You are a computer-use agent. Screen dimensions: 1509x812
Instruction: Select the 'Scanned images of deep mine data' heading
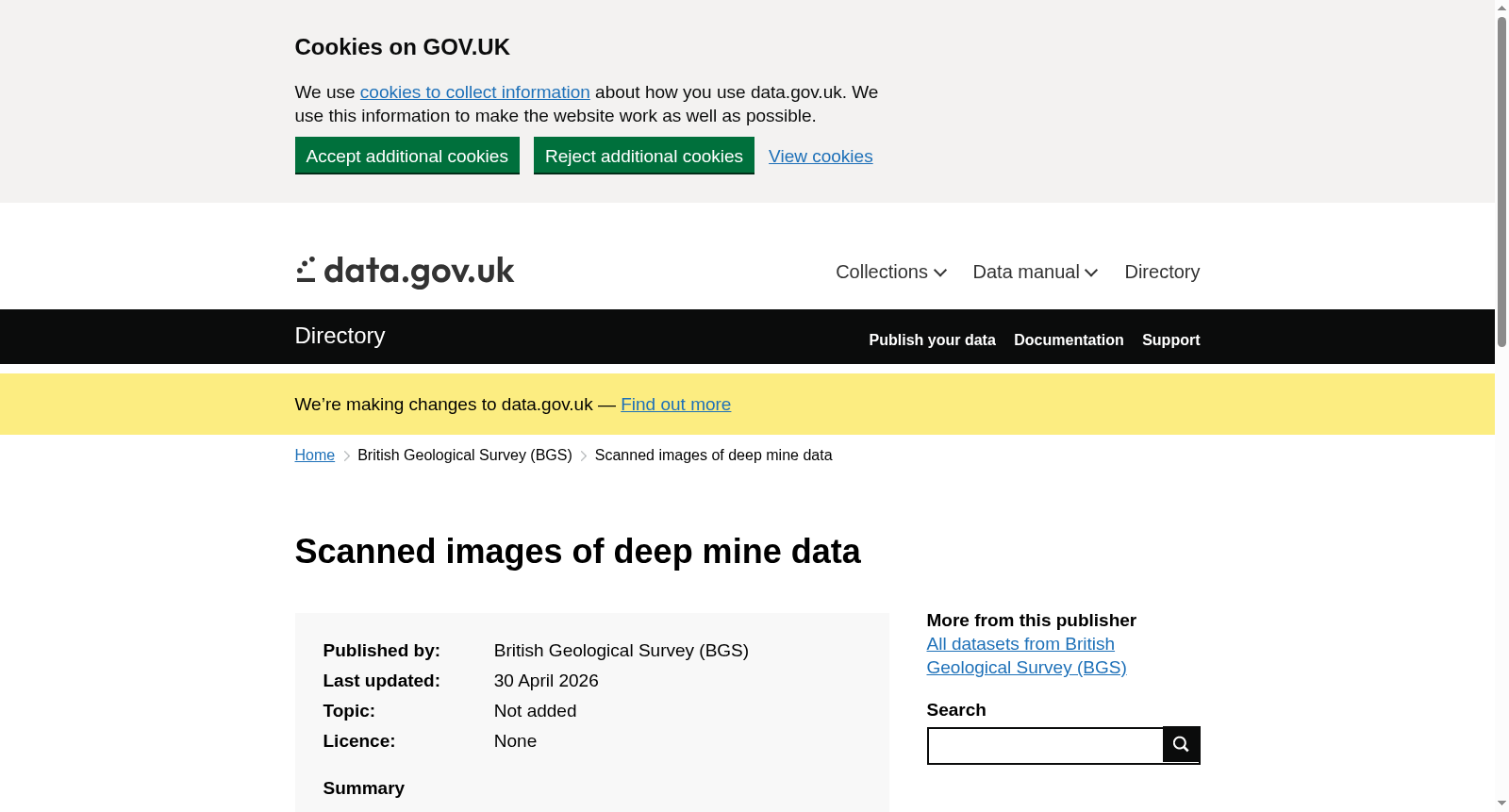coord(577,552)
